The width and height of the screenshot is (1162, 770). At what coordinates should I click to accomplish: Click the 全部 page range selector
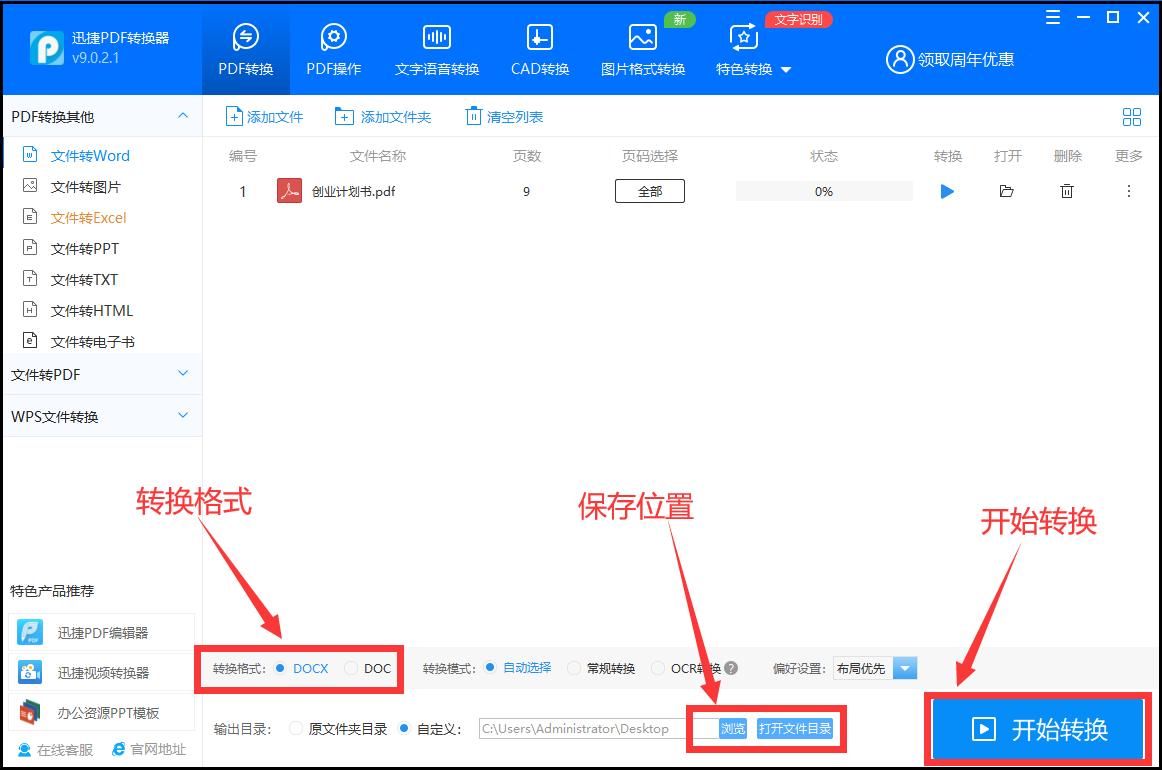point(649,190)
